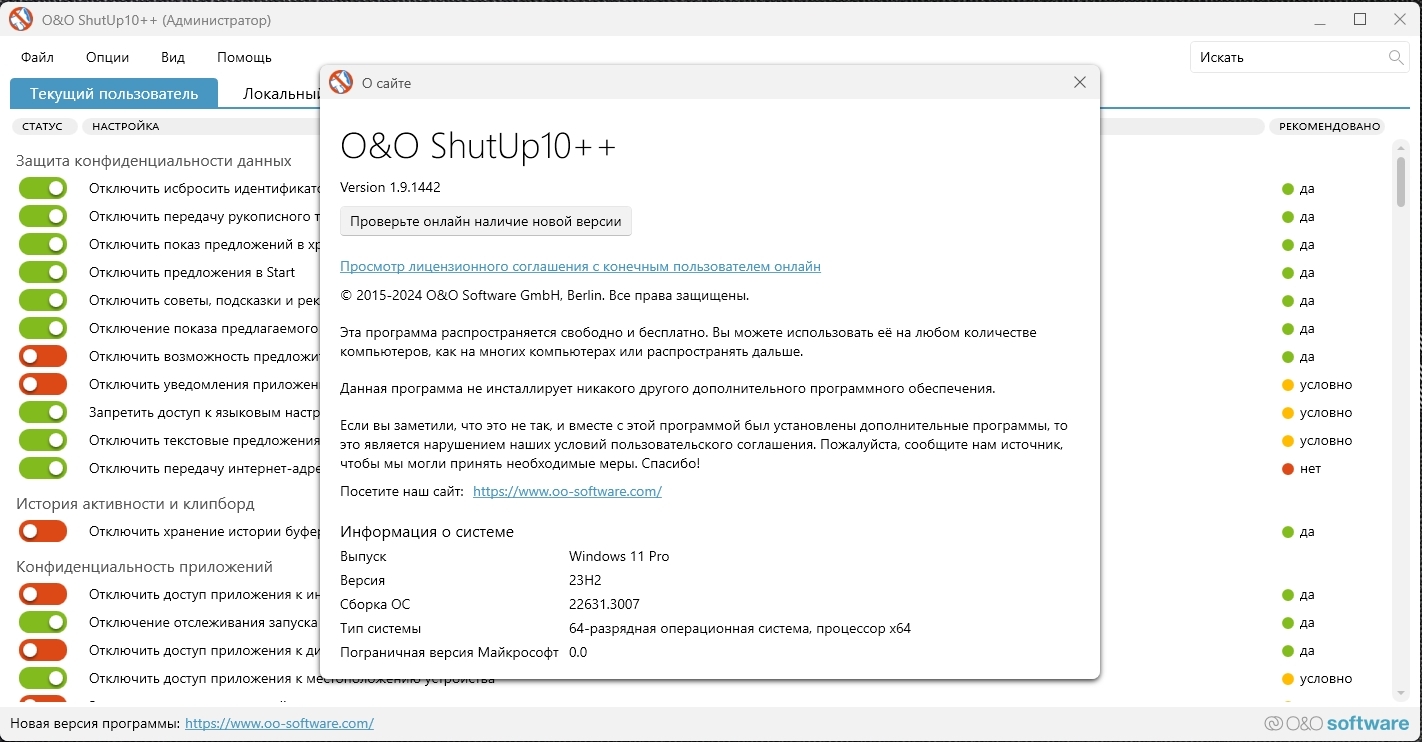The image size is (1422, 742).
Task: Toggle 'Отключение показа предлагаемого' switch
Action: tap(43, 328)
